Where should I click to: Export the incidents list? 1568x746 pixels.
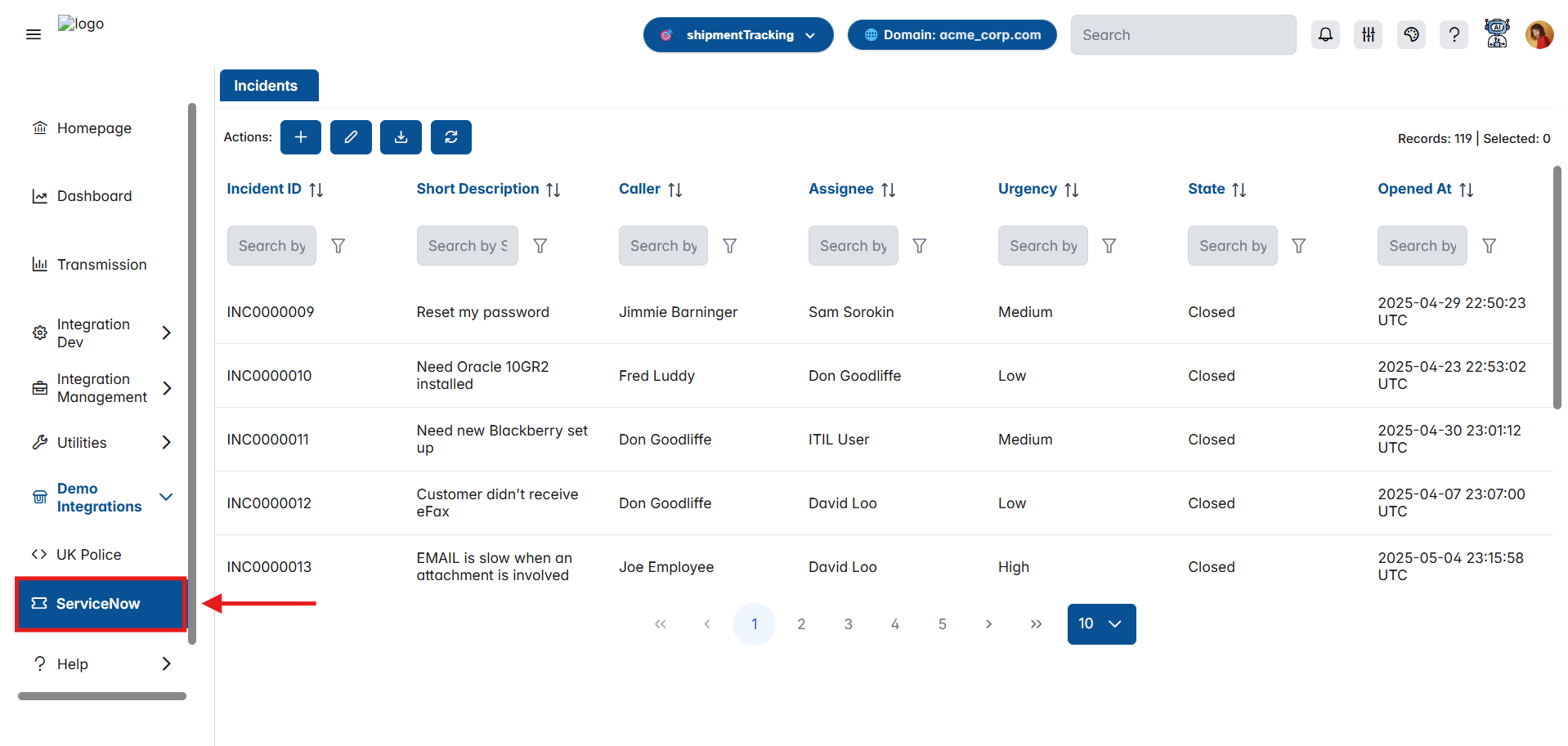[401, 137]
